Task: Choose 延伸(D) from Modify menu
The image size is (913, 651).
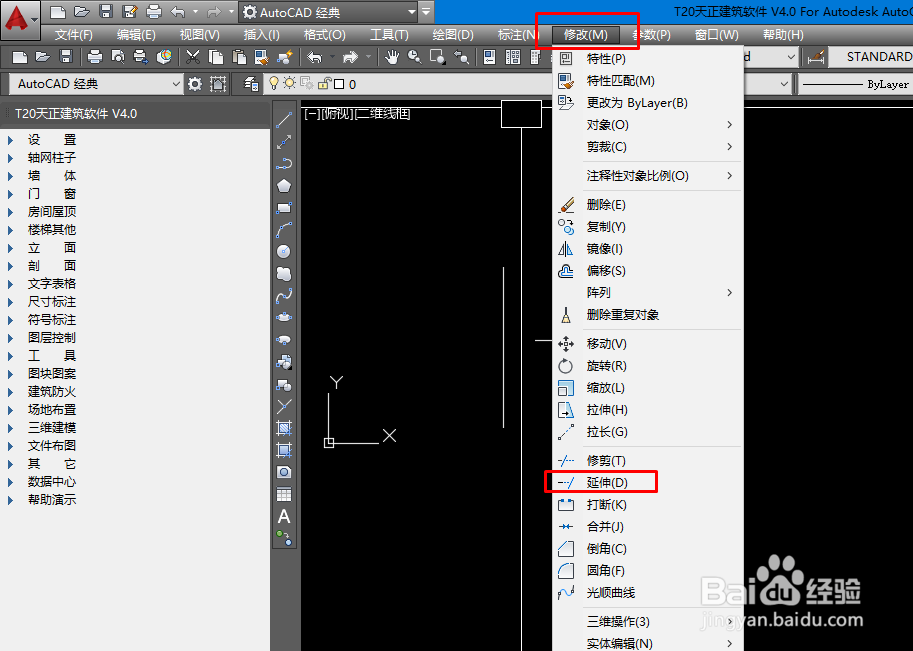Action: click(647, 482)
